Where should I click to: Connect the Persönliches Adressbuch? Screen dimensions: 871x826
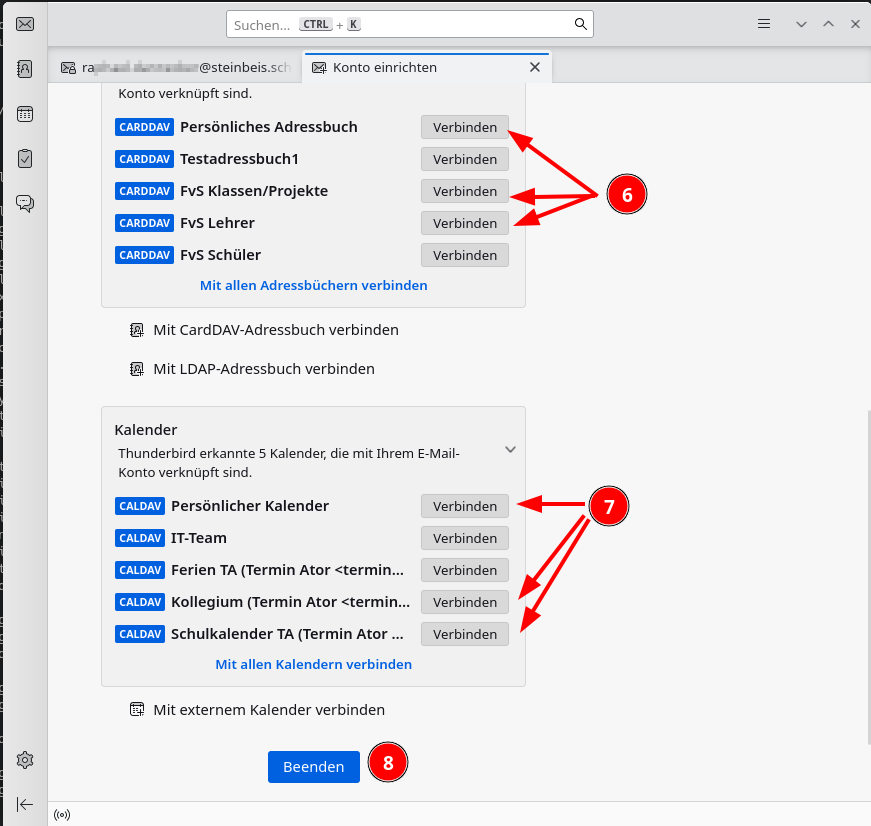(x=464, y=127)
